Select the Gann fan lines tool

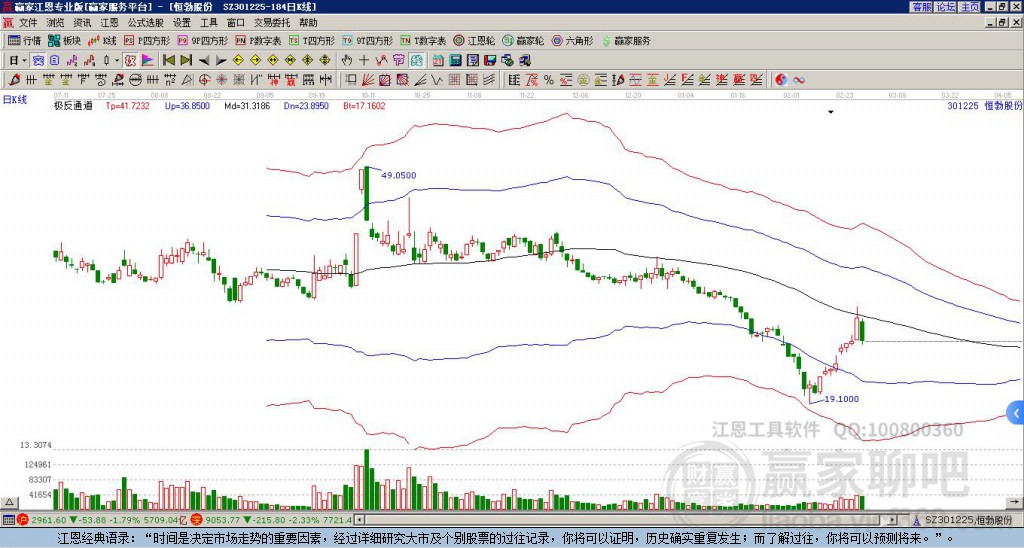tap(368, 80)
